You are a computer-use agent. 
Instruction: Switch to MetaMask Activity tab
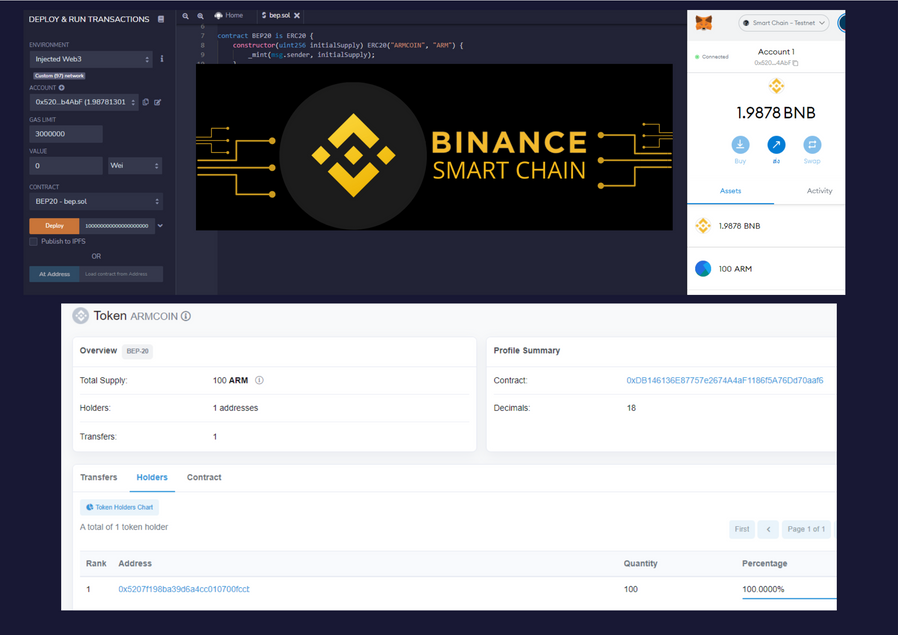819,190
